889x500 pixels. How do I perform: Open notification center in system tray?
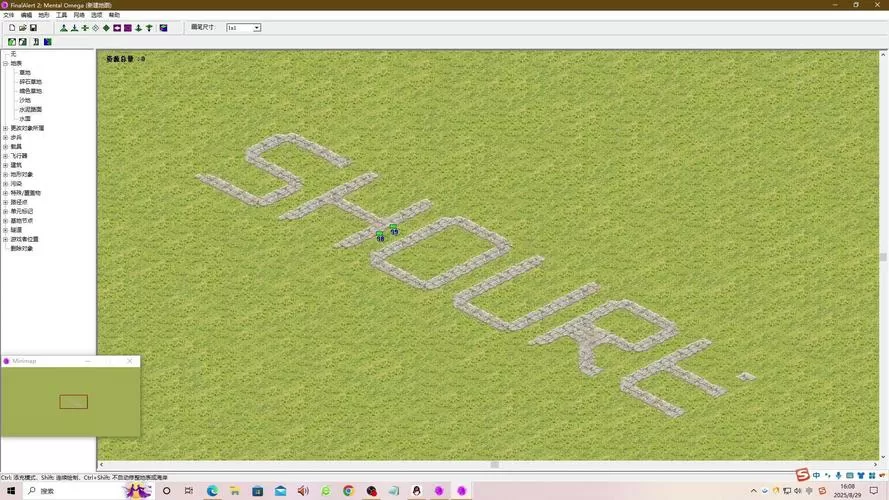click(x=874, y=491)
